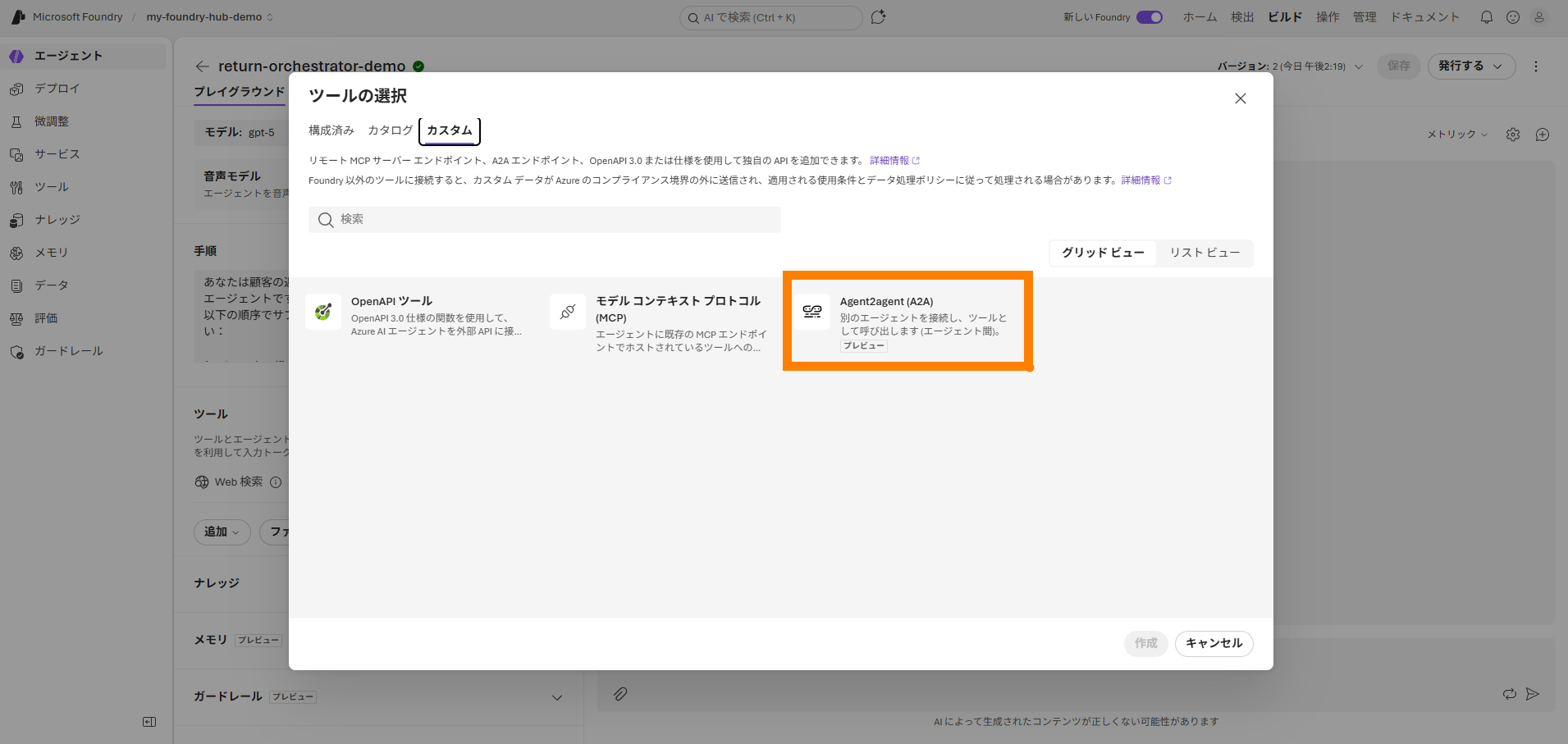Image resolution: width=1568 pixels, height=744 pixels.
Task: Open ドキュメント in top navigation
Action: click(1424, 17)
